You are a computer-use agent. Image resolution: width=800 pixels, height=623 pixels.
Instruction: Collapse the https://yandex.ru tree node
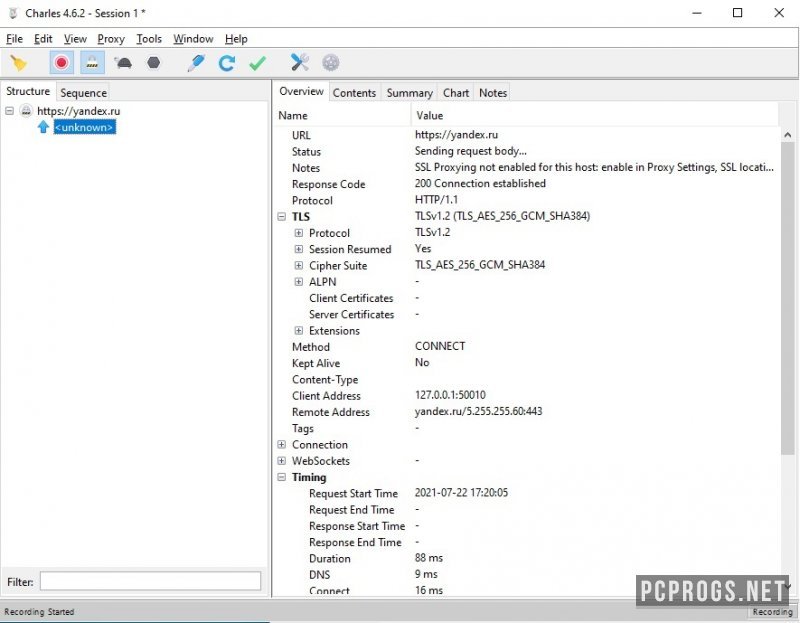point(10,111)
